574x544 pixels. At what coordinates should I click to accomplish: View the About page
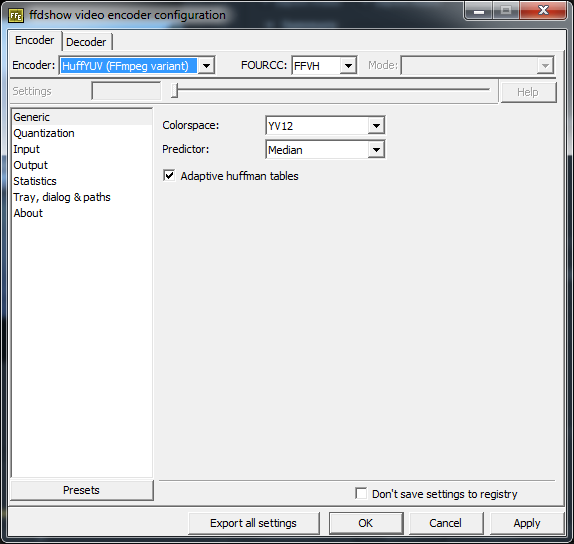28,213
